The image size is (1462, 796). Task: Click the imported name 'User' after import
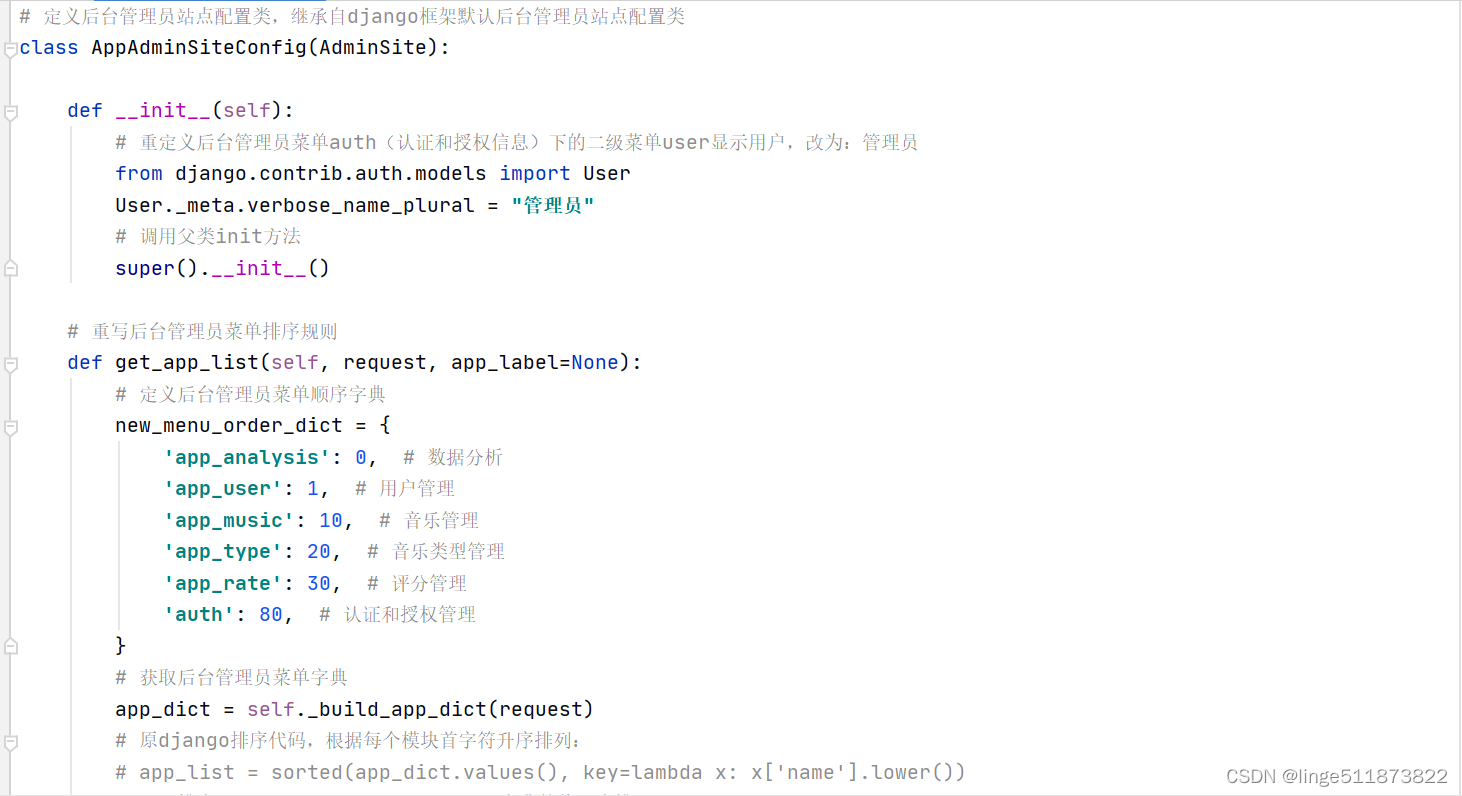[x=607, y=173]
